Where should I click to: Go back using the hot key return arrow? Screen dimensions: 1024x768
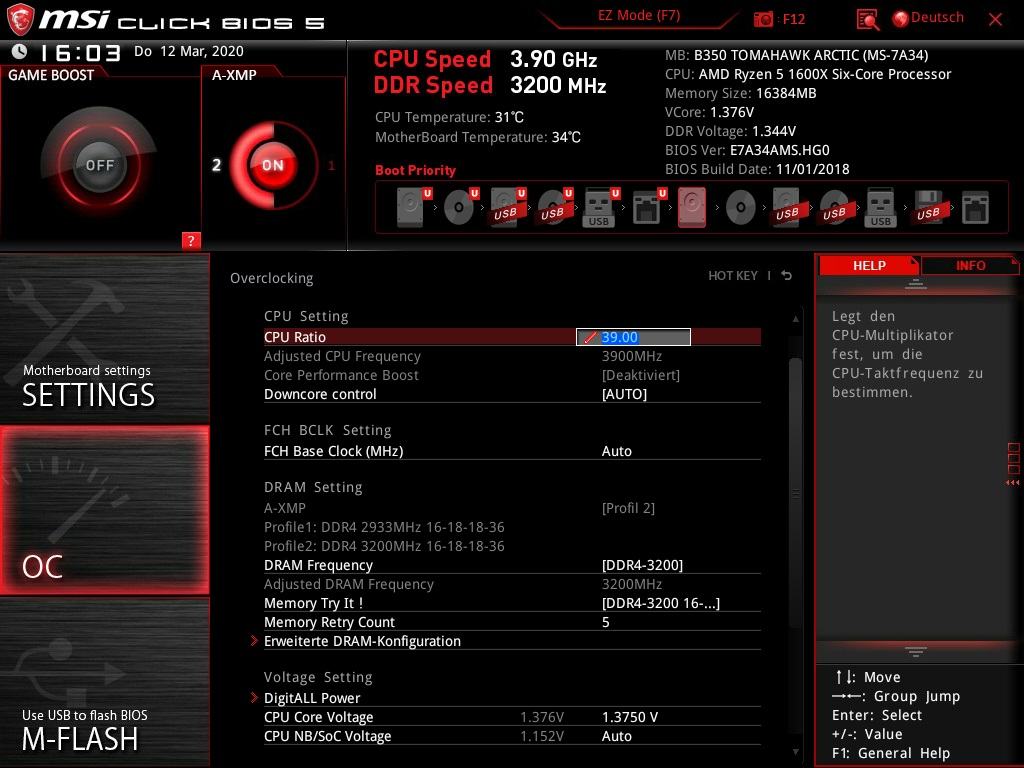click(x=787, y=276)
